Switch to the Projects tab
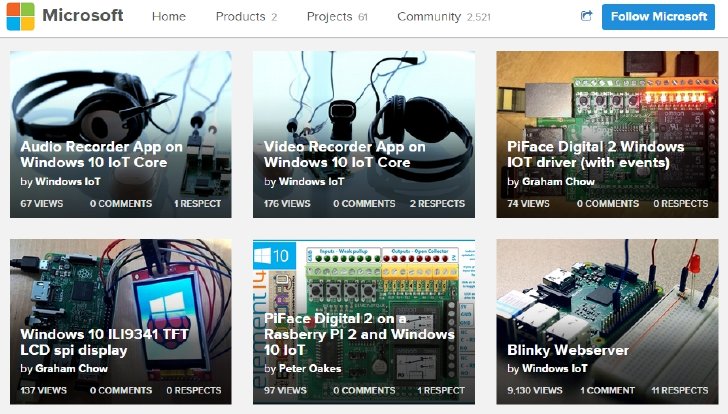 337,17
